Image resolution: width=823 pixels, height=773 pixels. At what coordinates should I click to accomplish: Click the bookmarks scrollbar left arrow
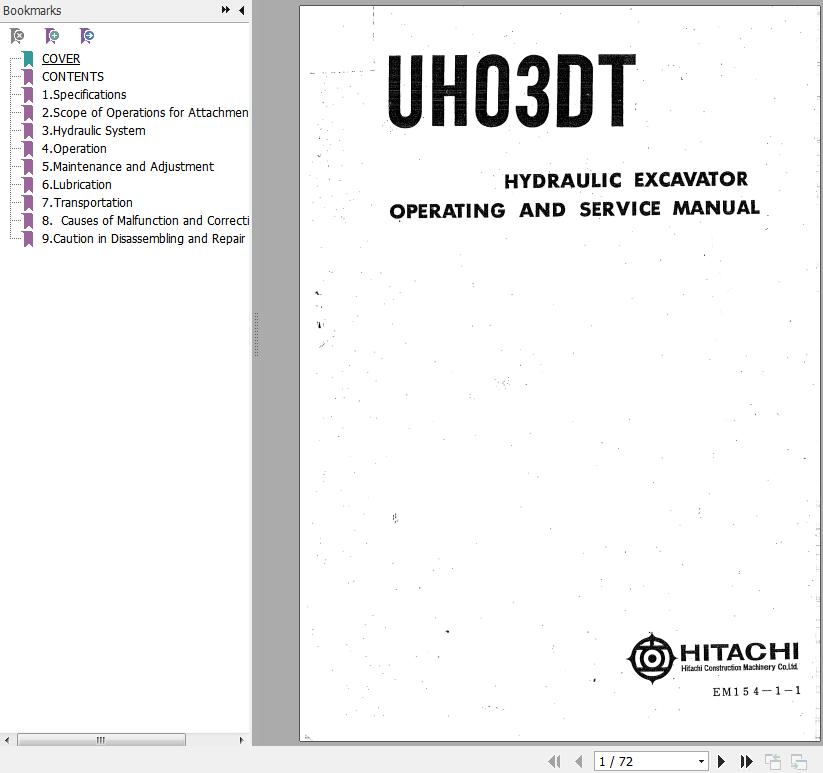pyautogui.click(x=7, y=740)
